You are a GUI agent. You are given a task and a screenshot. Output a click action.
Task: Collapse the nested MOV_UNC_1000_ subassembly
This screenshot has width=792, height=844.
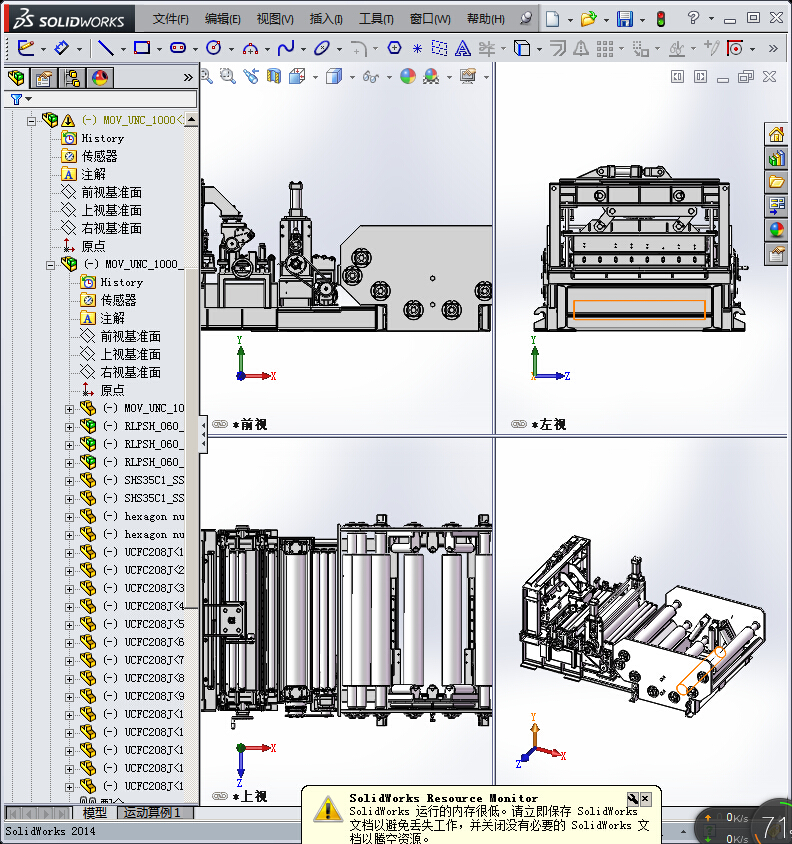51,265
